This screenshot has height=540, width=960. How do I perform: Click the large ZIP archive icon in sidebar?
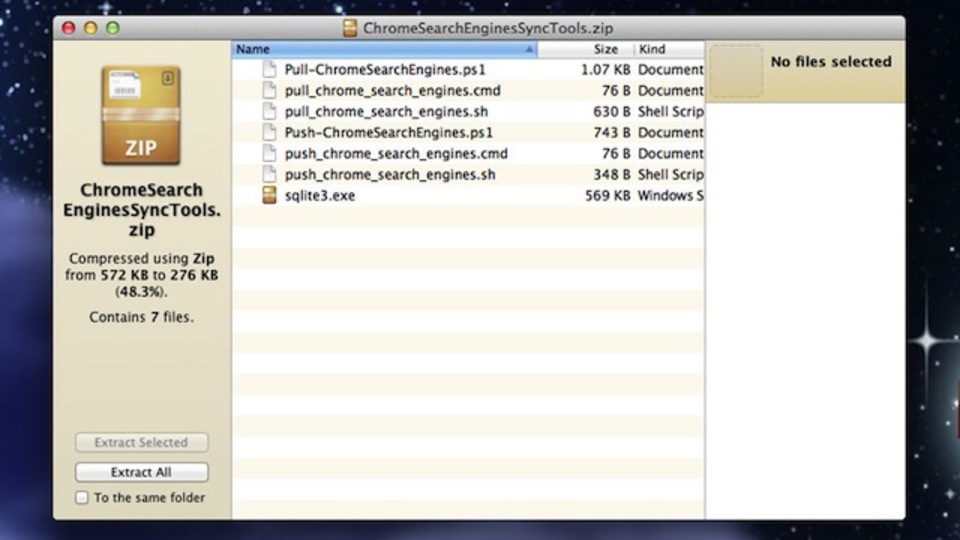(141, 116)
